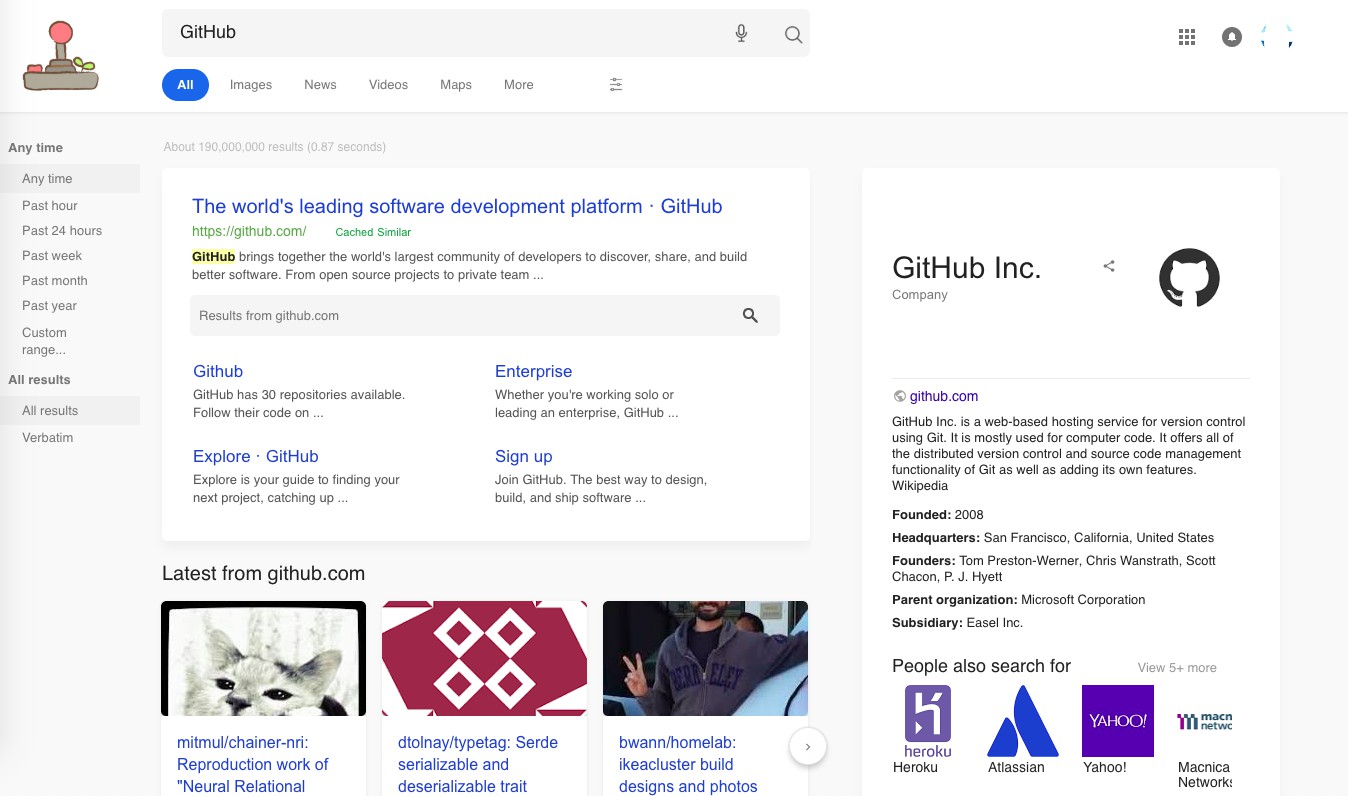1348x796 pixels.
Task: Select the Heroku logo under People also search for
Action: pyautogui.click(x=926, y=720)
